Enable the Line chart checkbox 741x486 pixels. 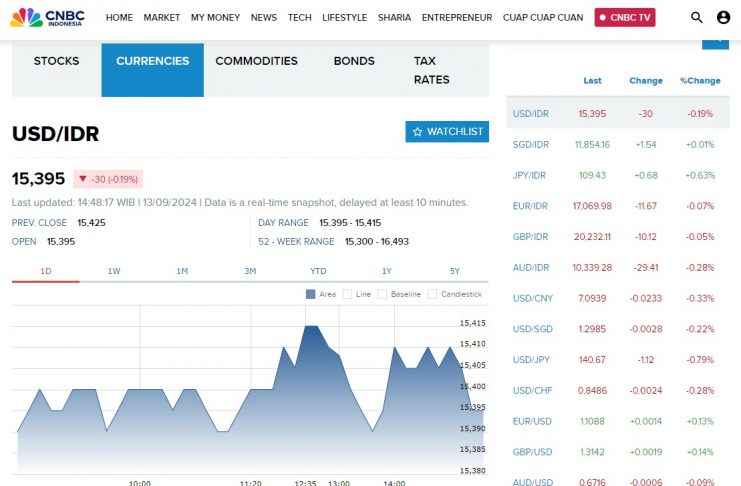(348, 294)
